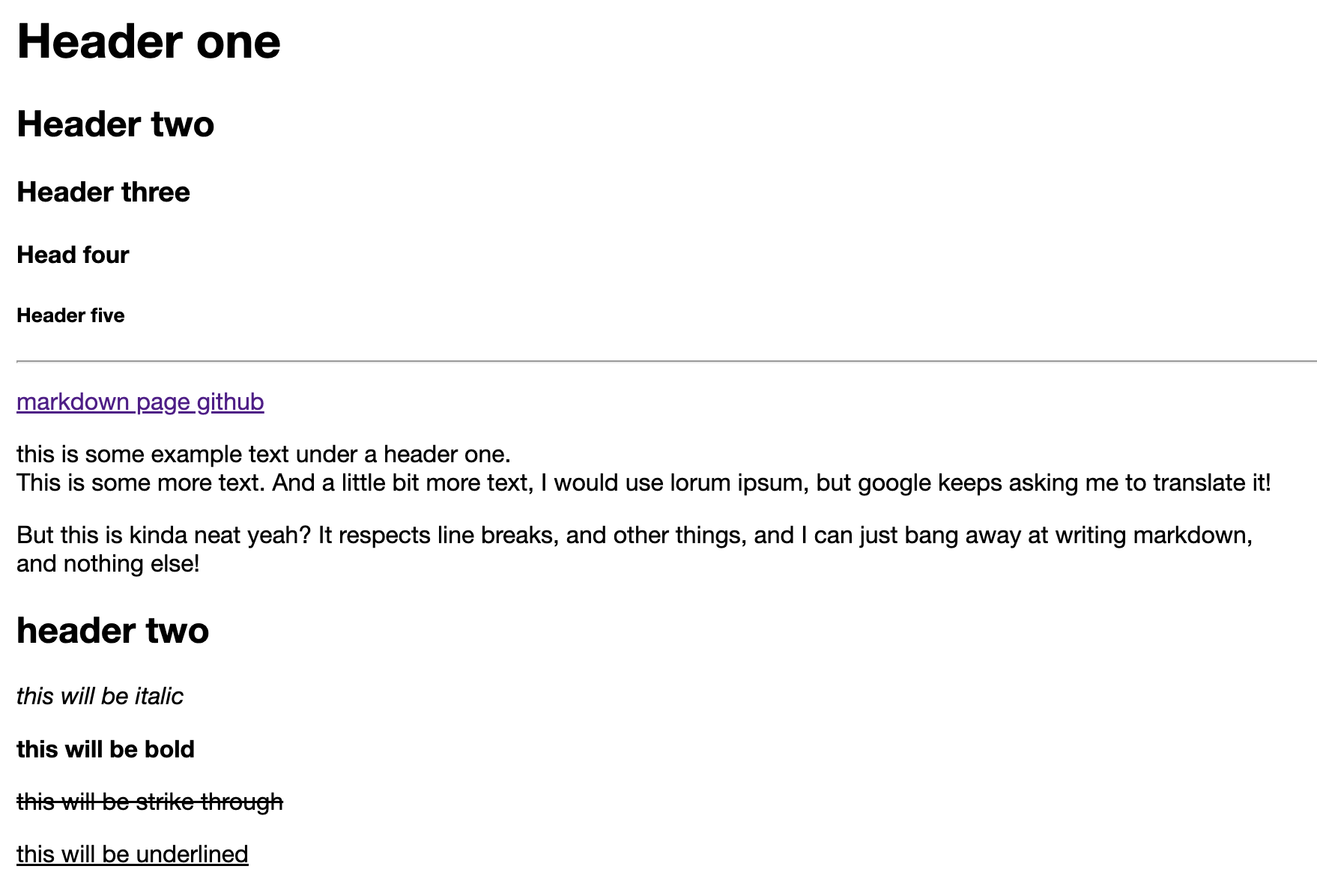Click the 'Head four' heading

[x=73, y=255]
